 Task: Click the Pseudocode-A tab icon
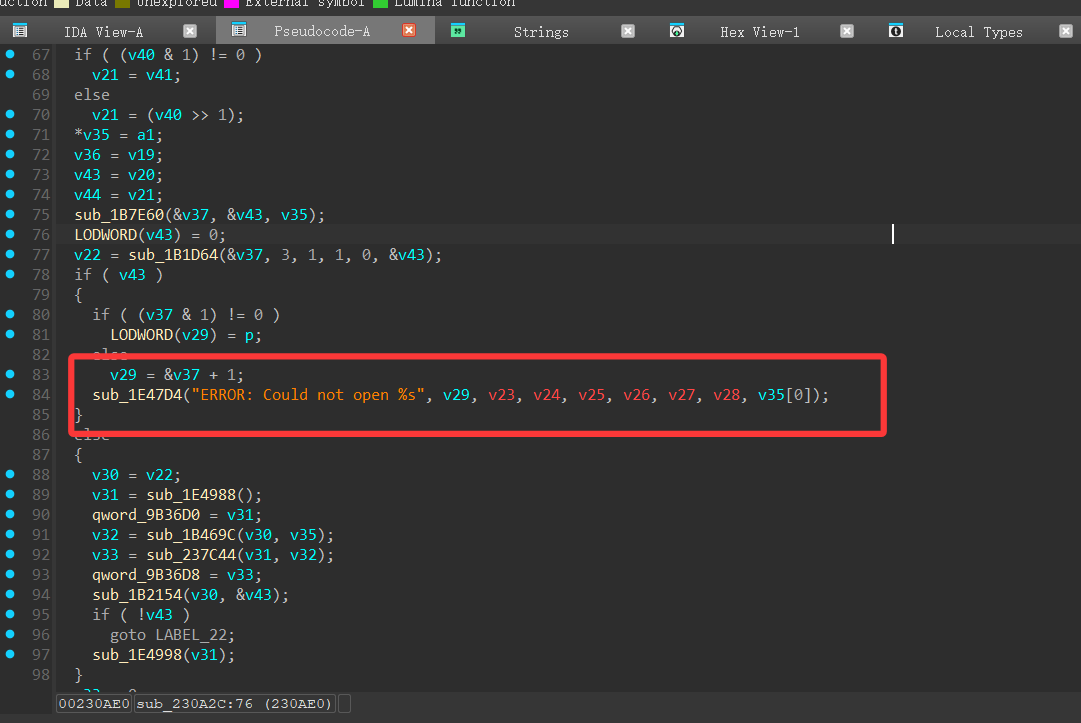pyautogui.click(x=239, y=30)
